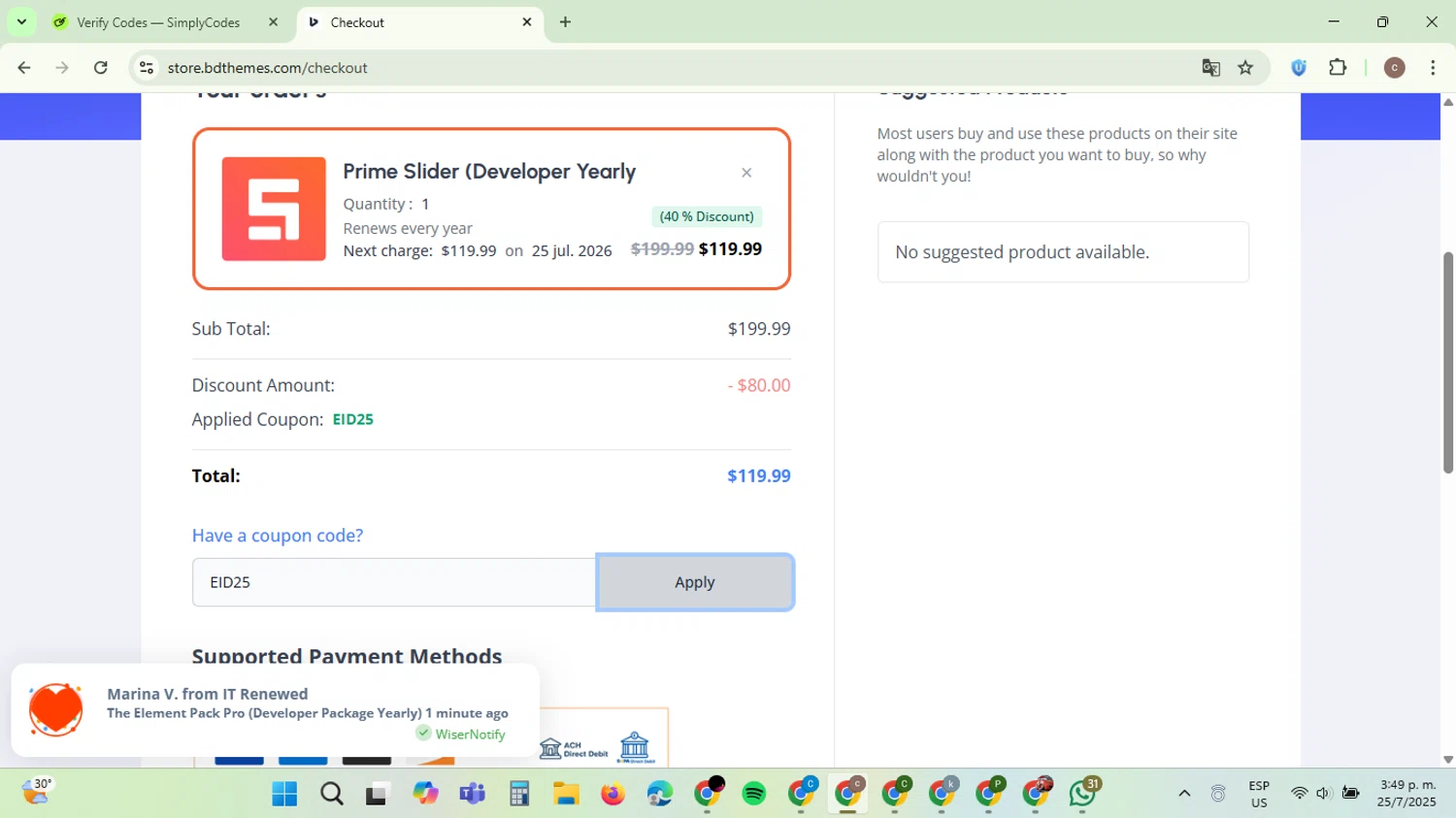Open the 'Have a coupon code?' link

click(278, 536)
